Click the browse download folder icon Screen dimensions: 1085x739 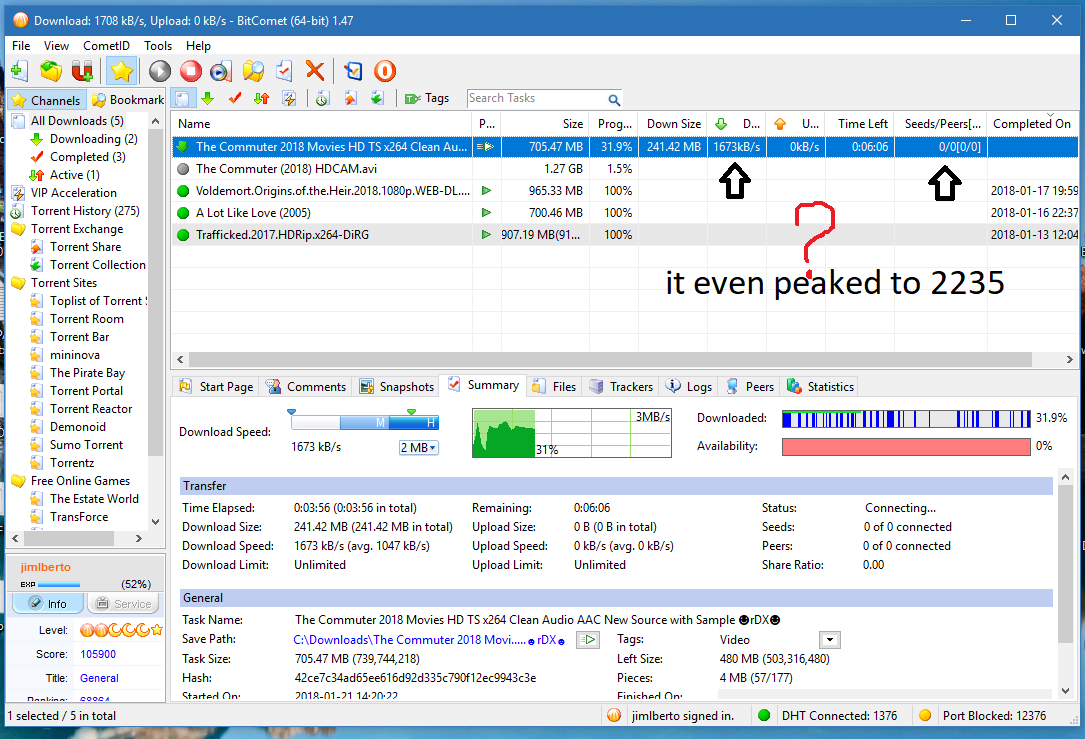click(253, 71)
